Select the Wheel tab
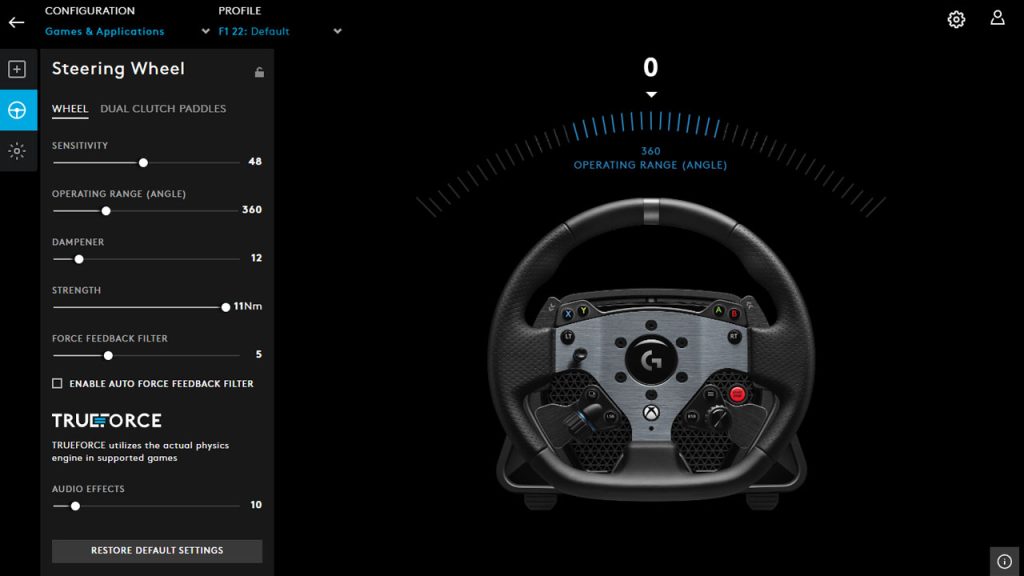Screen dimensions: 1024x576 tap(70, 109)
